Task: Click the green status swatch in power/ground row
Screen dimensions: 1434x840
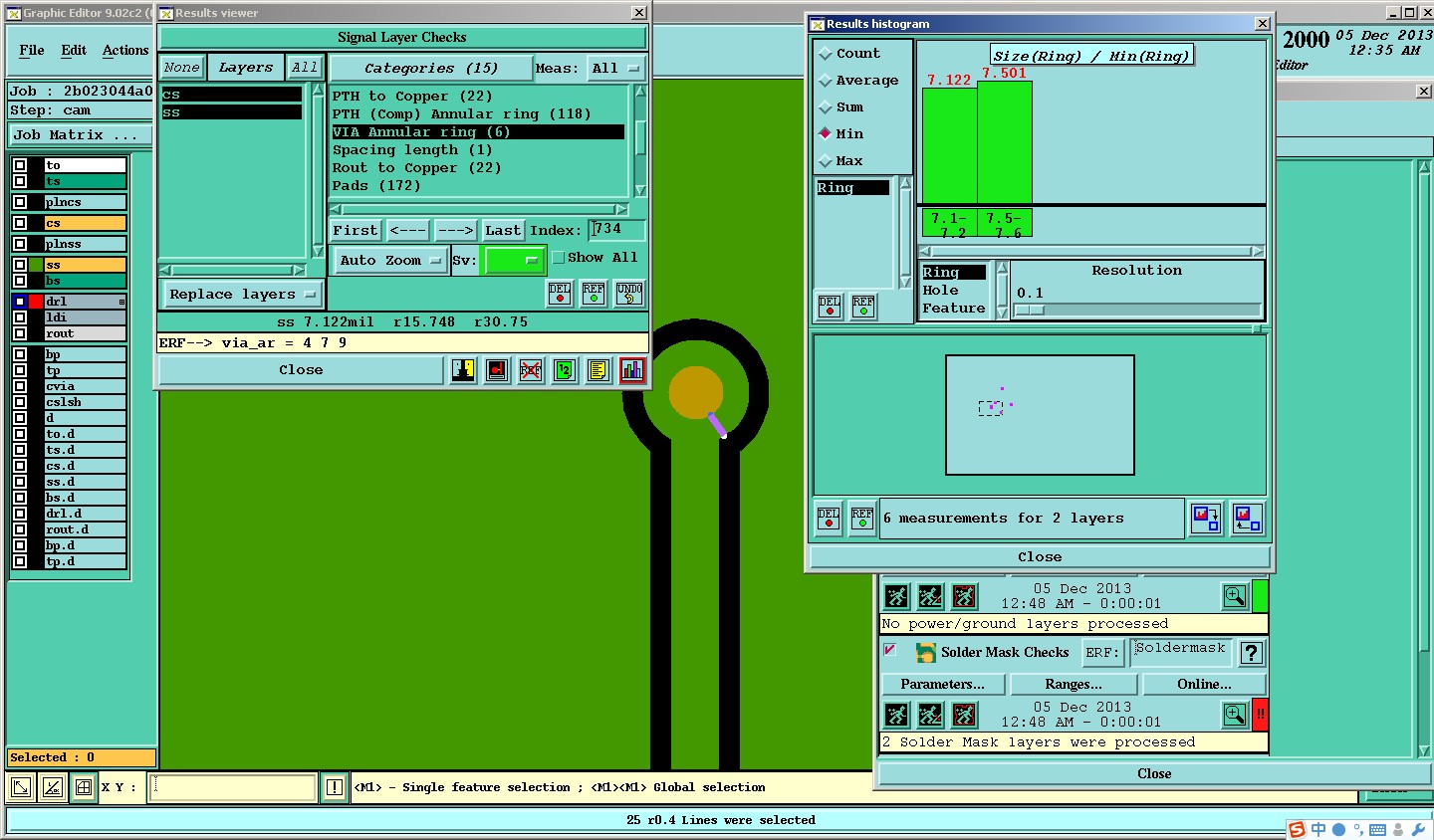Action: click(x=1260, y=596)
